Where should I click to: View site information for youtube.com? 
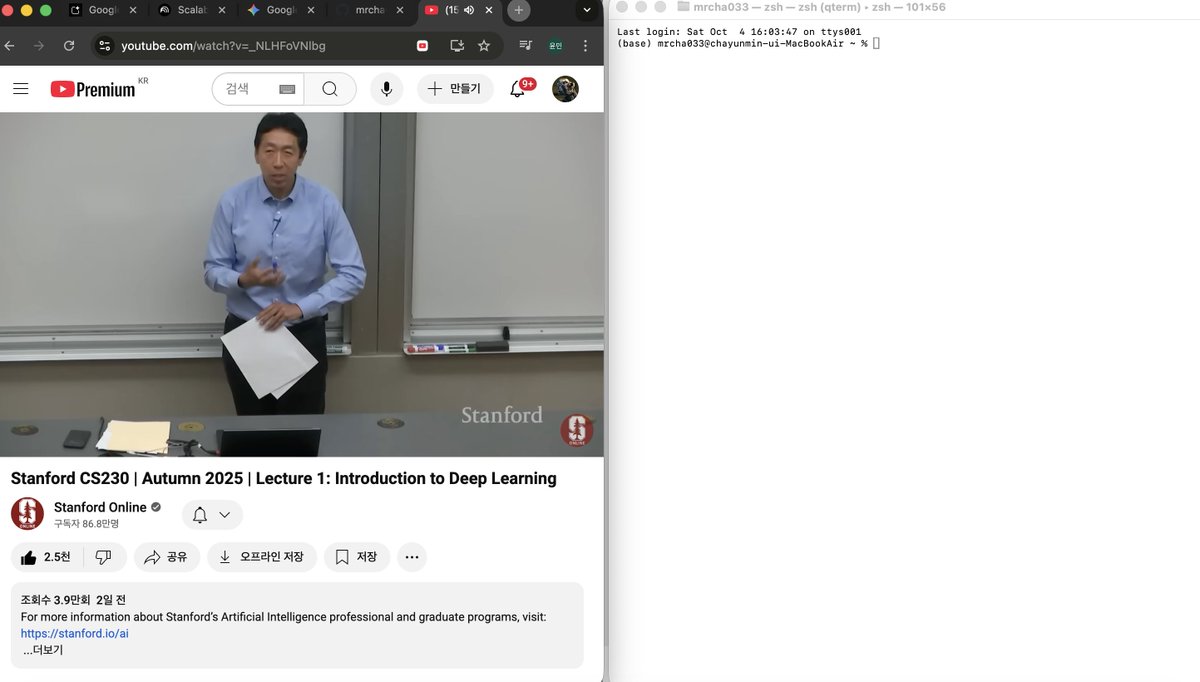(x=104, y=46)
